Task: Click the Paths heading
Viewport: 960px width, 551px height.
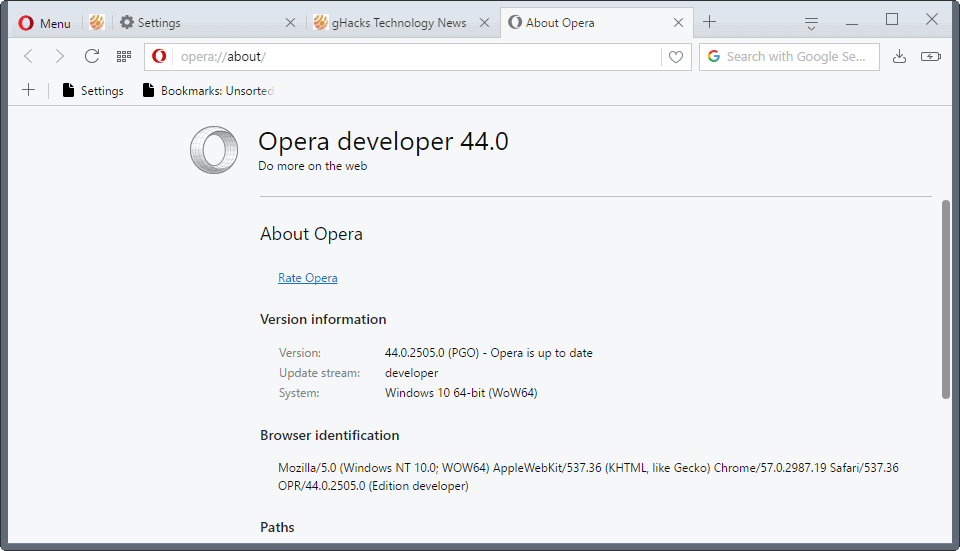Action: [x=277, y=527]
